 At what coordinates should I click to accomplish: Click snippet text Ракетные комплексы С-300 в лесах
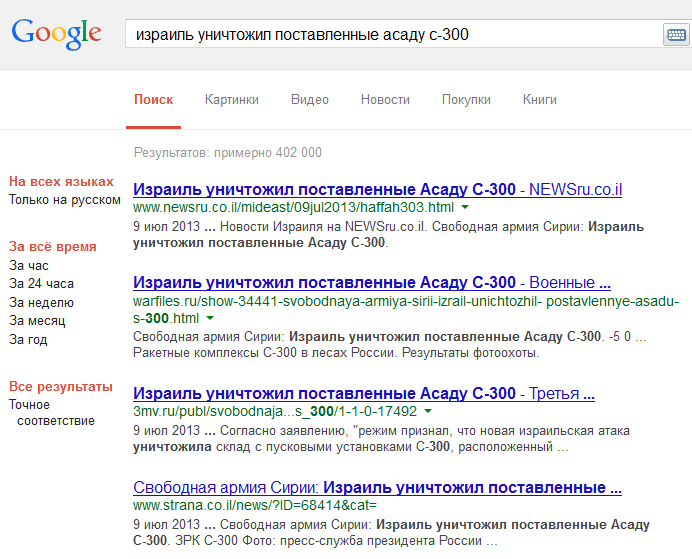pyautogui.click(x=336, y=353)
